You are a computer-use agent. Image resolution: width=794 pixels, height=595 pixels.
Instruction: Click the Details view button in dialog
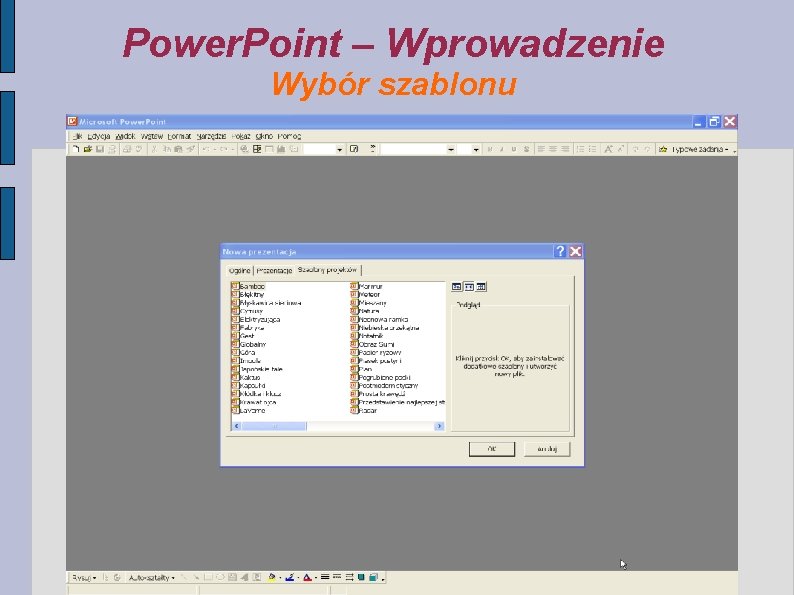(x=481, y=287)
